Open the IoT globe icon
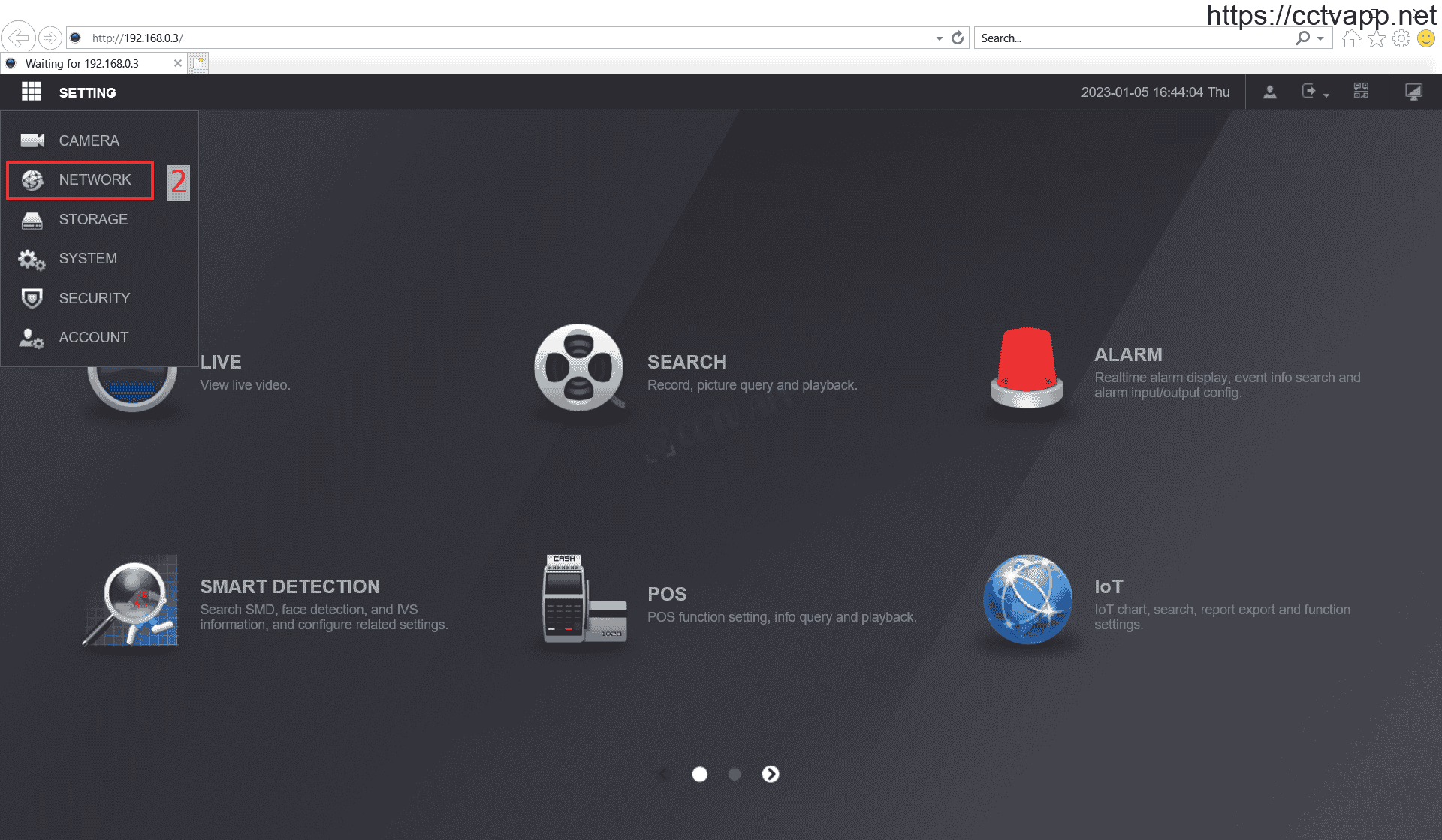 [1027, 599]
